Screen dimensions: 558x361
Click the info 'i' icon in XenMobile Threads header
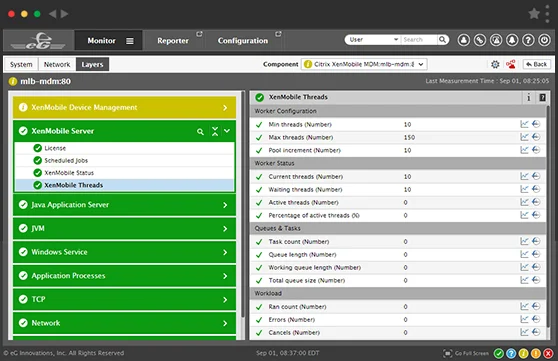click(528, 97)
